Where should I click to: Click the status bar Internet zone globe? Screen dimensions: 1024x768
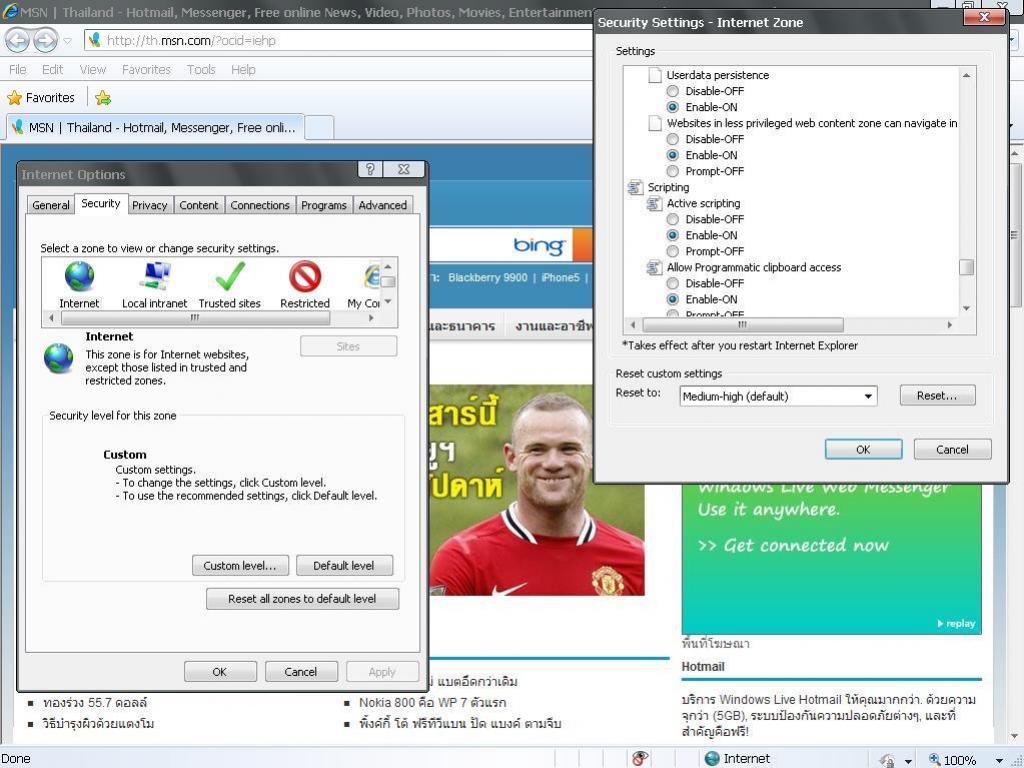712,758
